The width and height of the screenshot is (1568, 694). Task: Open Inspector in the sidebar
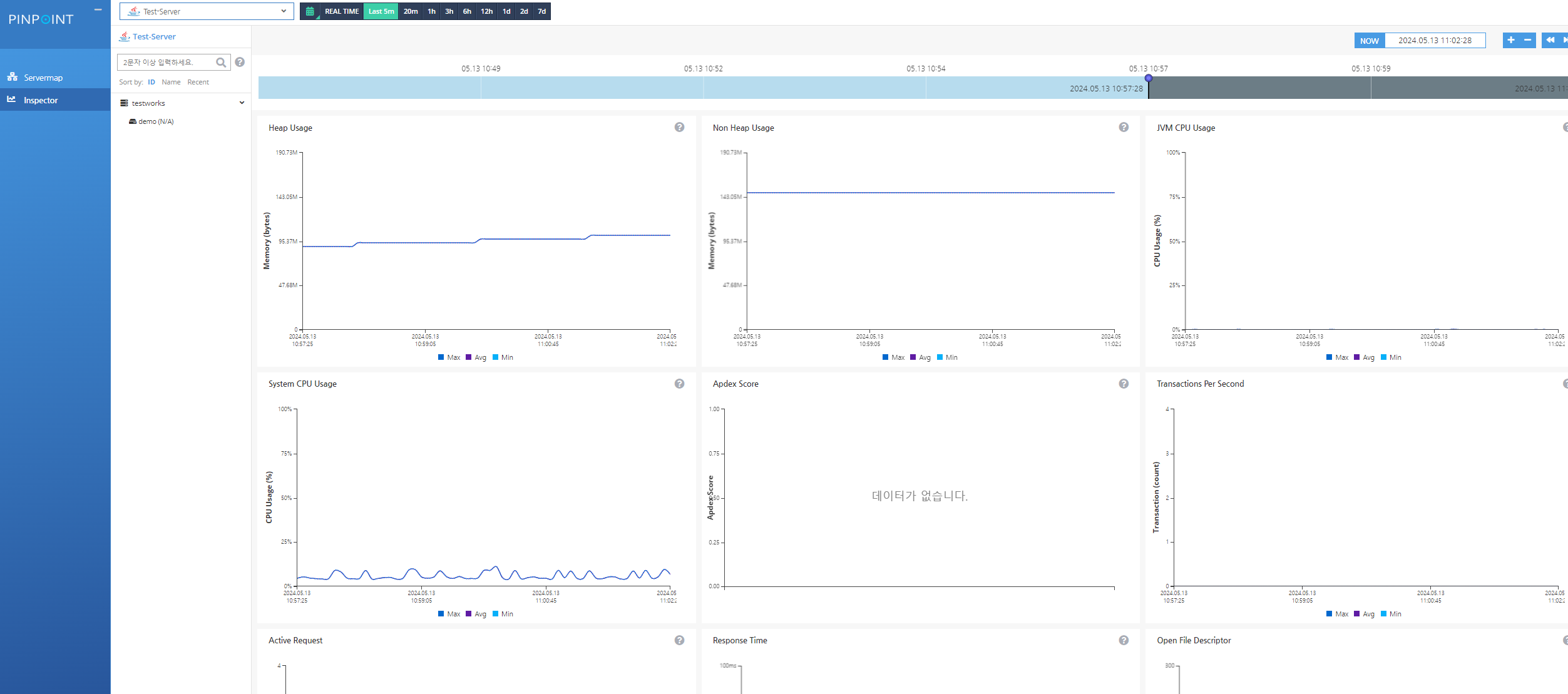[55, 100]
